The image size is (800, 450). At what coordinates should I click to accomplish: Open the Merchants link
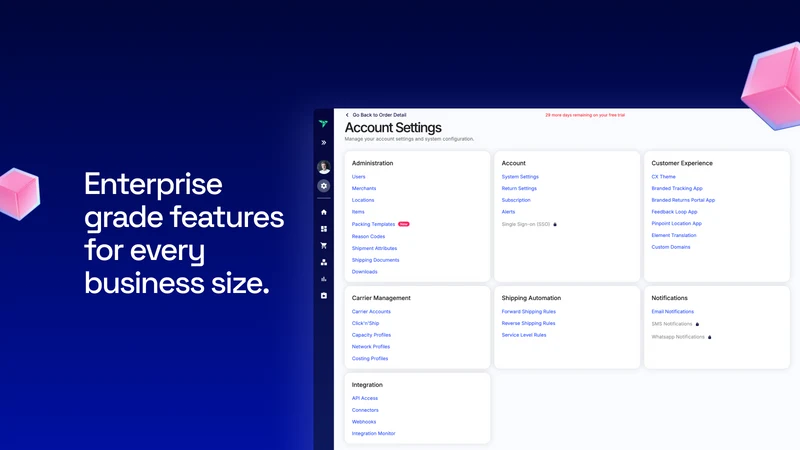tap(364, 188)
